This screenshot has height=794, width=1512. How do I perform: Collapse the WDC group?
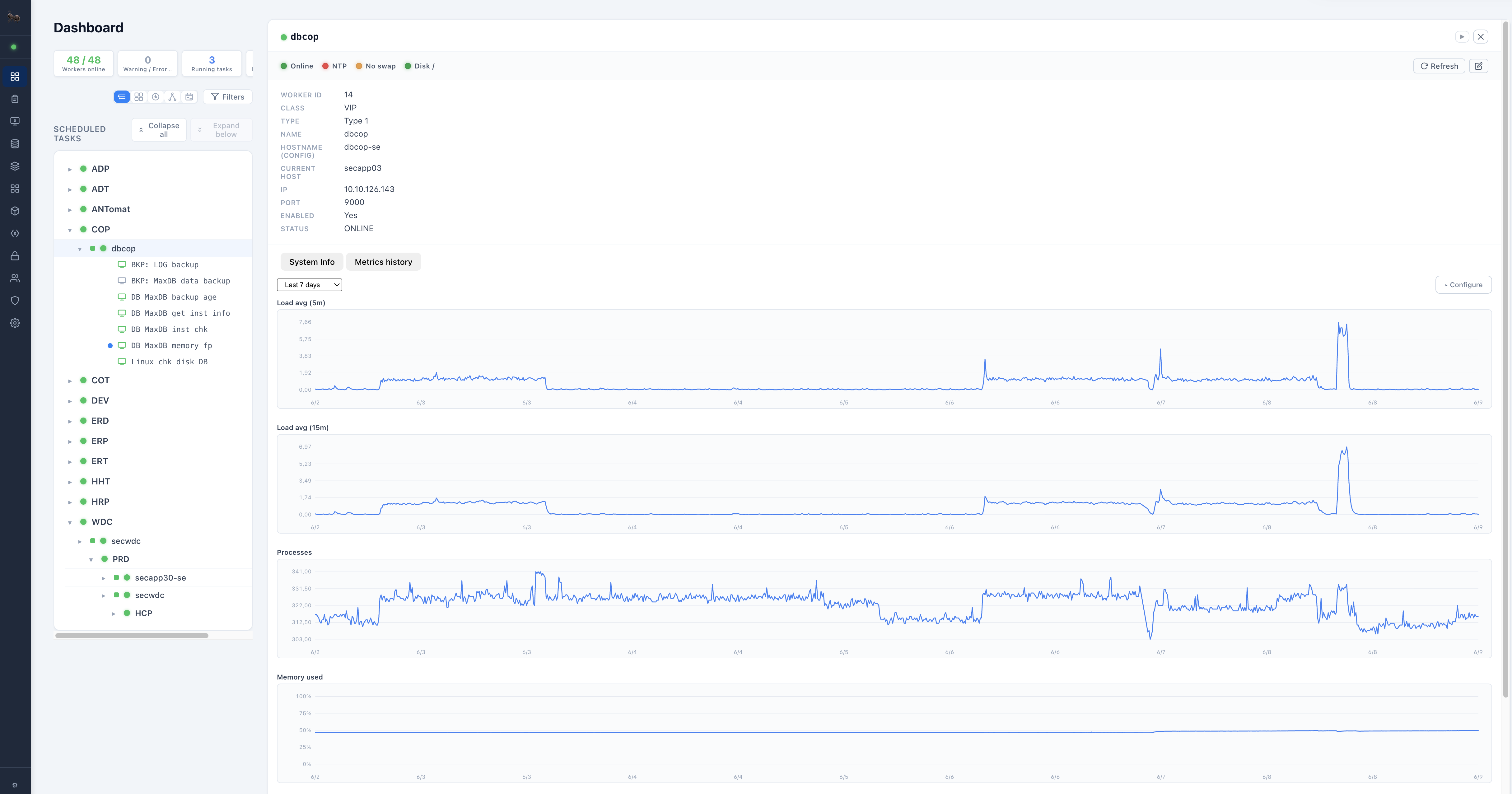[x=70, y=523]
